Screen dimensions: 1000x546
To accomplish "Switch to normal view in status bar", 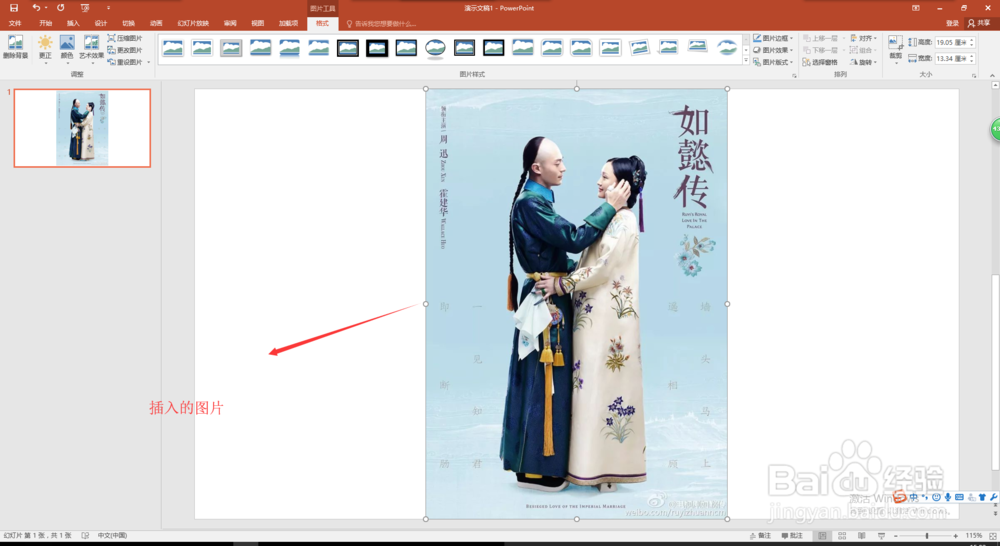I will pyautogui.click(x=822, y=536).
